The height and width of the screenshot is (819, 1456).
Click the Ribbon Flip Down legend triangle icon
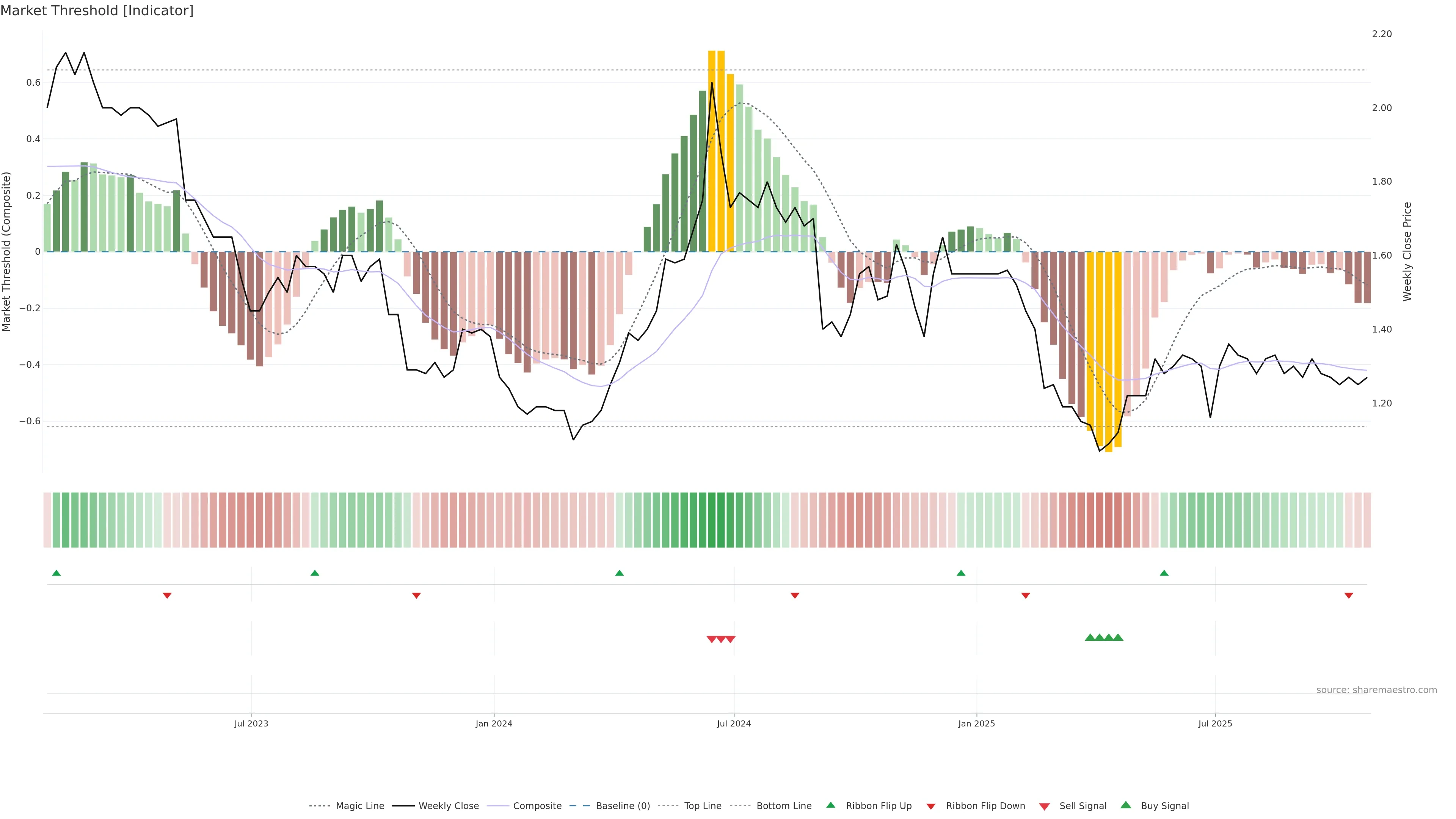click(x=931, y=806)
